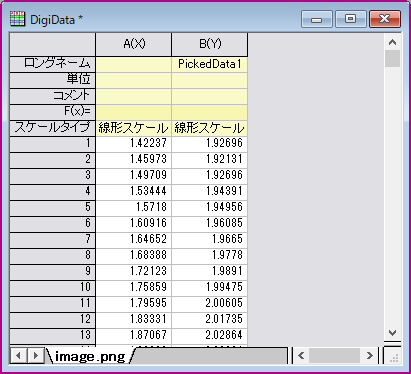
Task: Click horizontal scrollbar right arrow
Action: click(x=370, y=356)
